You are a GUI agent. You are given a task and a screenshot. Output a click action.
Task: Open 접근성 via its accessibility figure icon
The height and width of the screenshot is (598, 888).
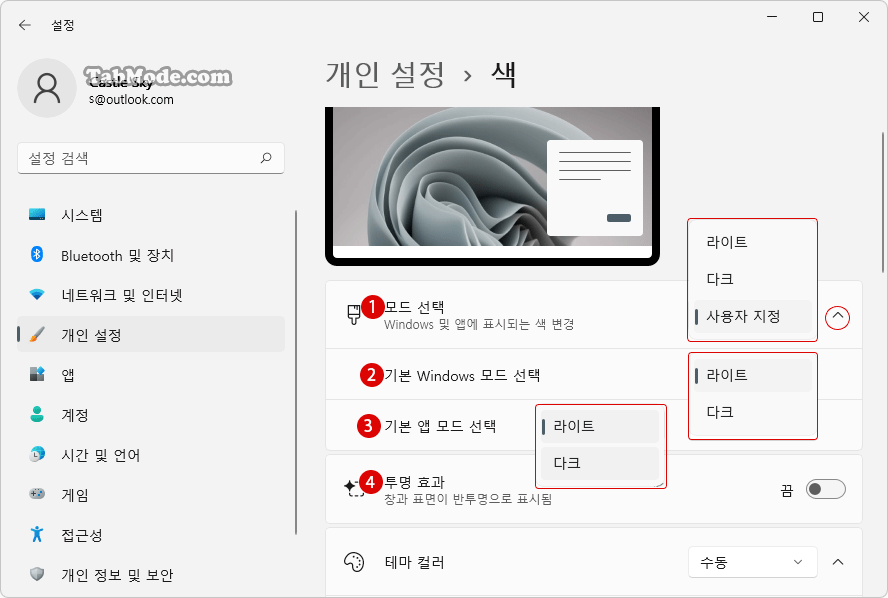[37, 534]
